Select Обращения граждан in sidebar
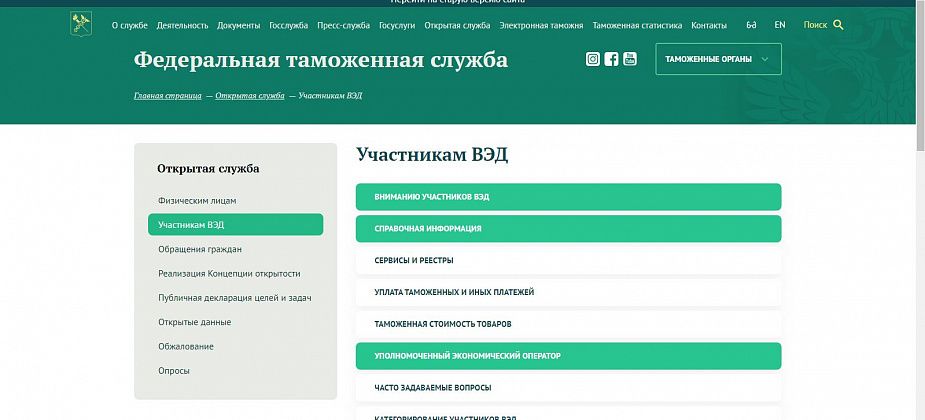Viewport: 925px width, 420px height. (x=200, y=250)
